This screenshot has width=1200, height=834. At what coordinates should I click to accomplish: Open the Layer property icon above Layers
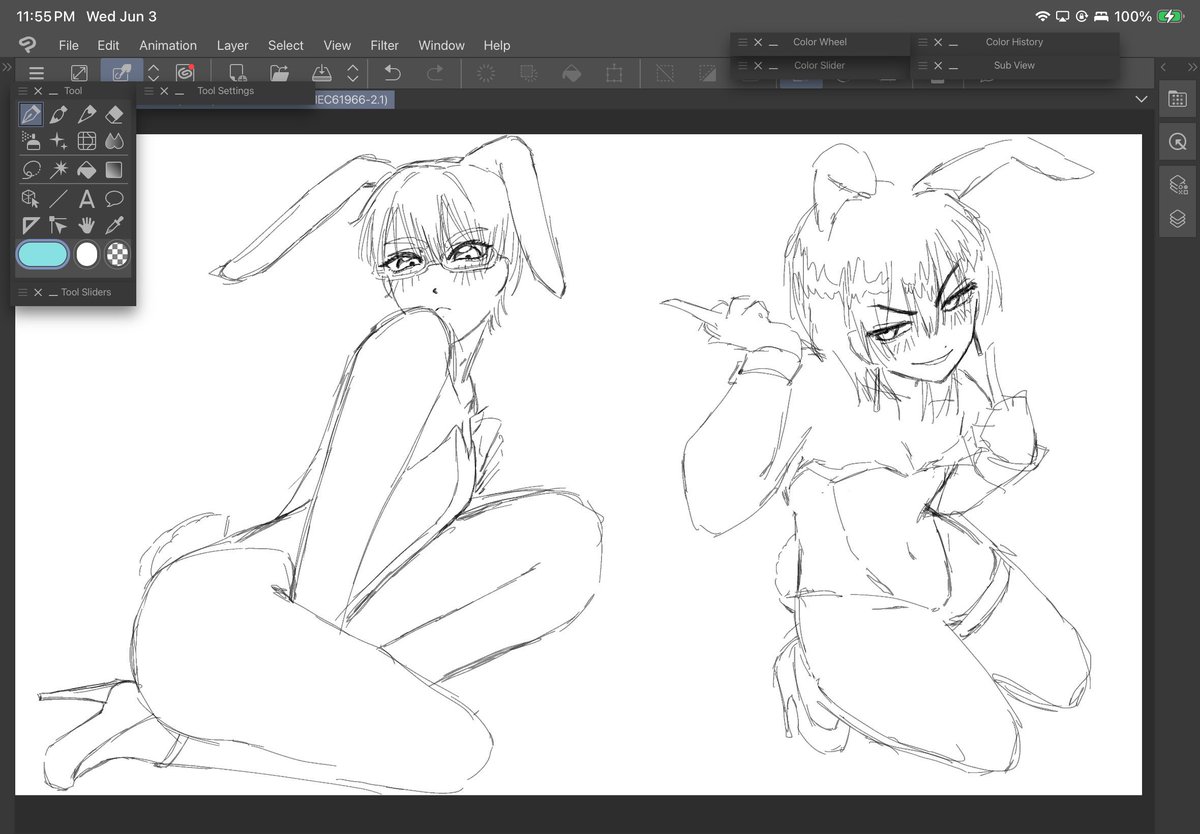coord(1177,184)
